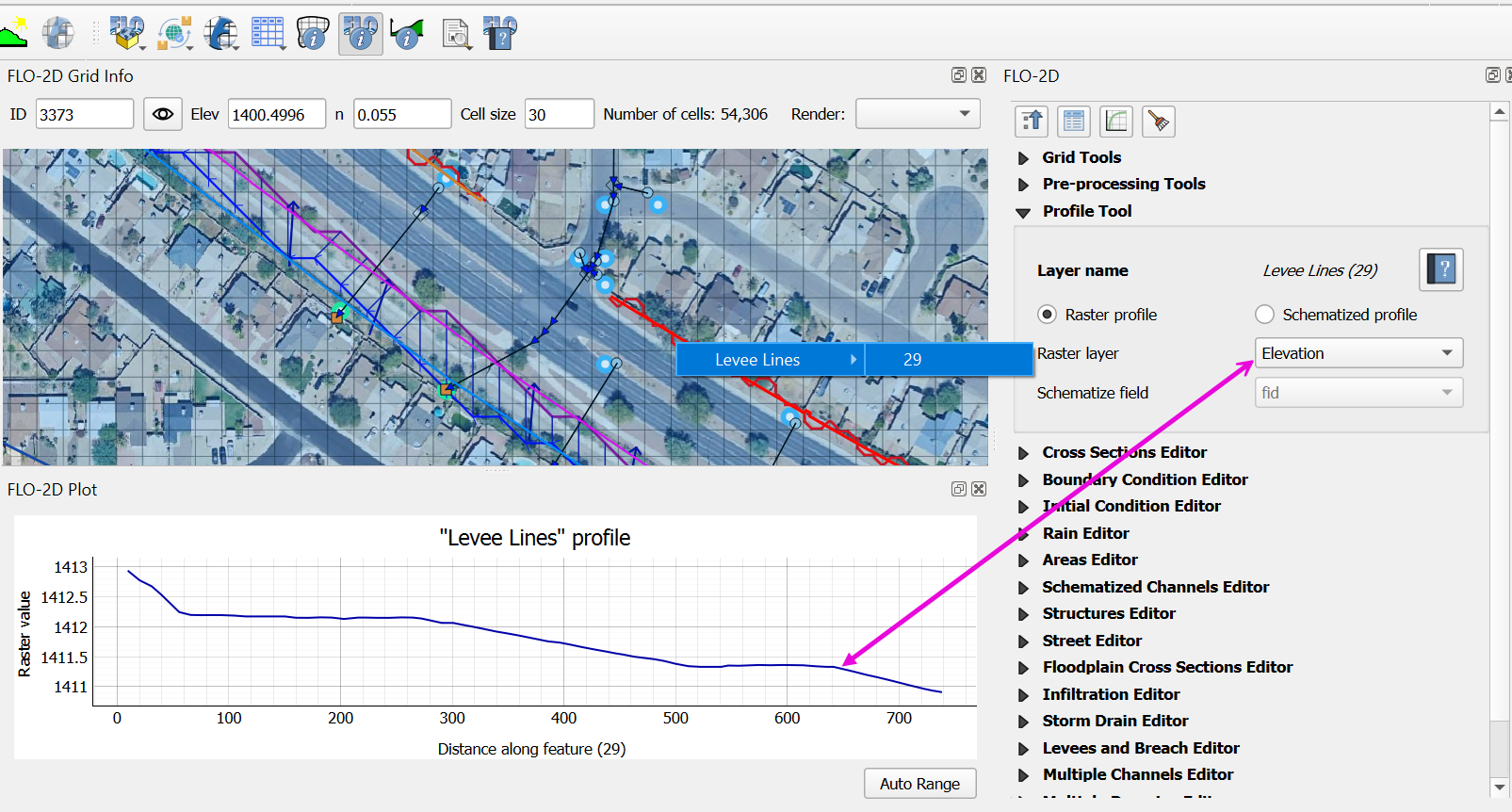This screenshot has width=1512, height=812.
Task: Click the collapse-all arrow icon in FLO-2D panel
Action: point(1032,122)
